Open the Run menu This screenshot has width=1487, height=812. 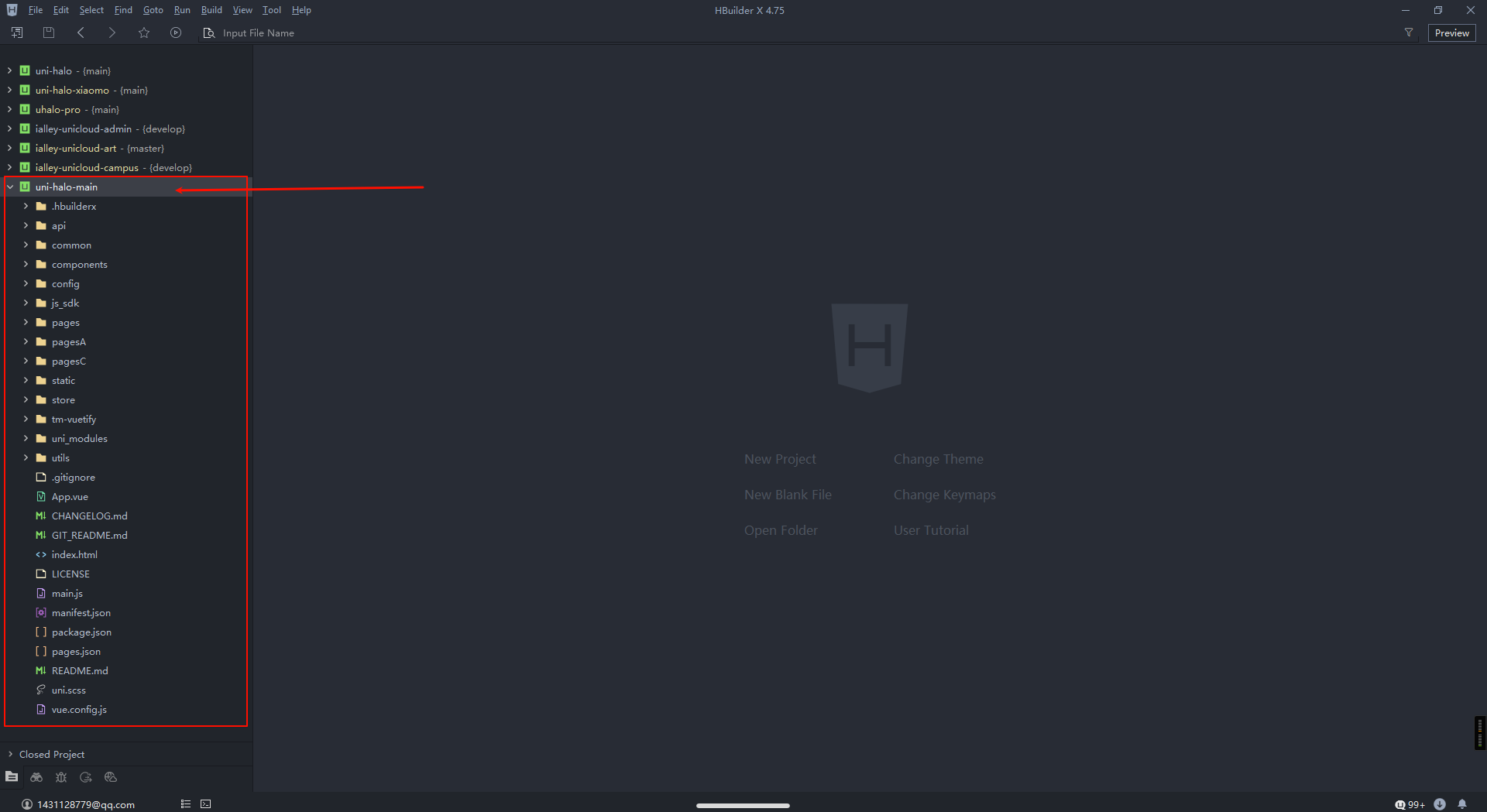pos(182,10)
